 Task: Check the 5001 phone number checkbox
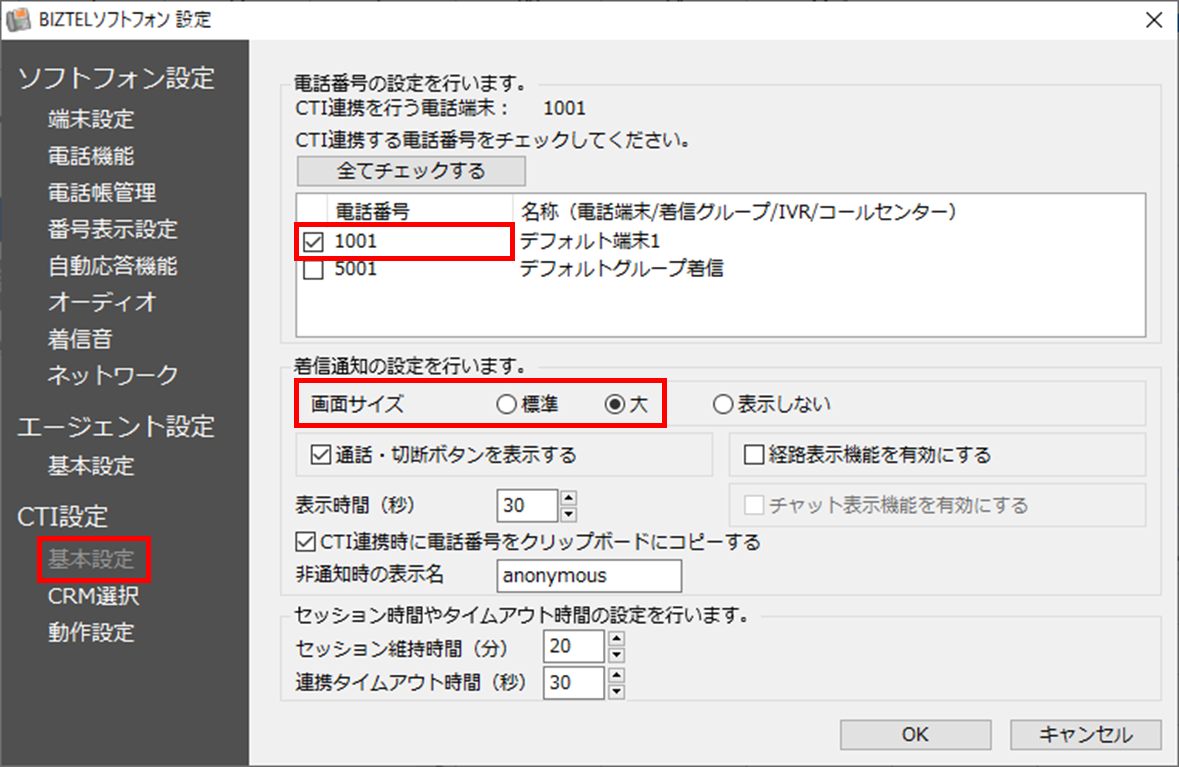click(314, 269)
